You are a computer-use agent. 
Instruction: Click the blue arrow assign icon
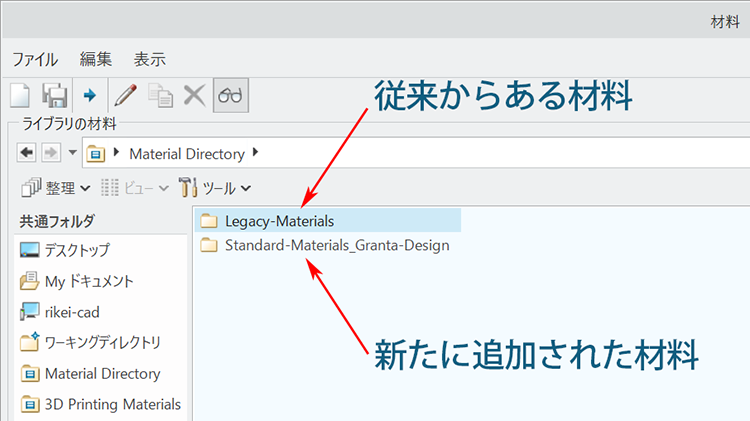(90, 96)
